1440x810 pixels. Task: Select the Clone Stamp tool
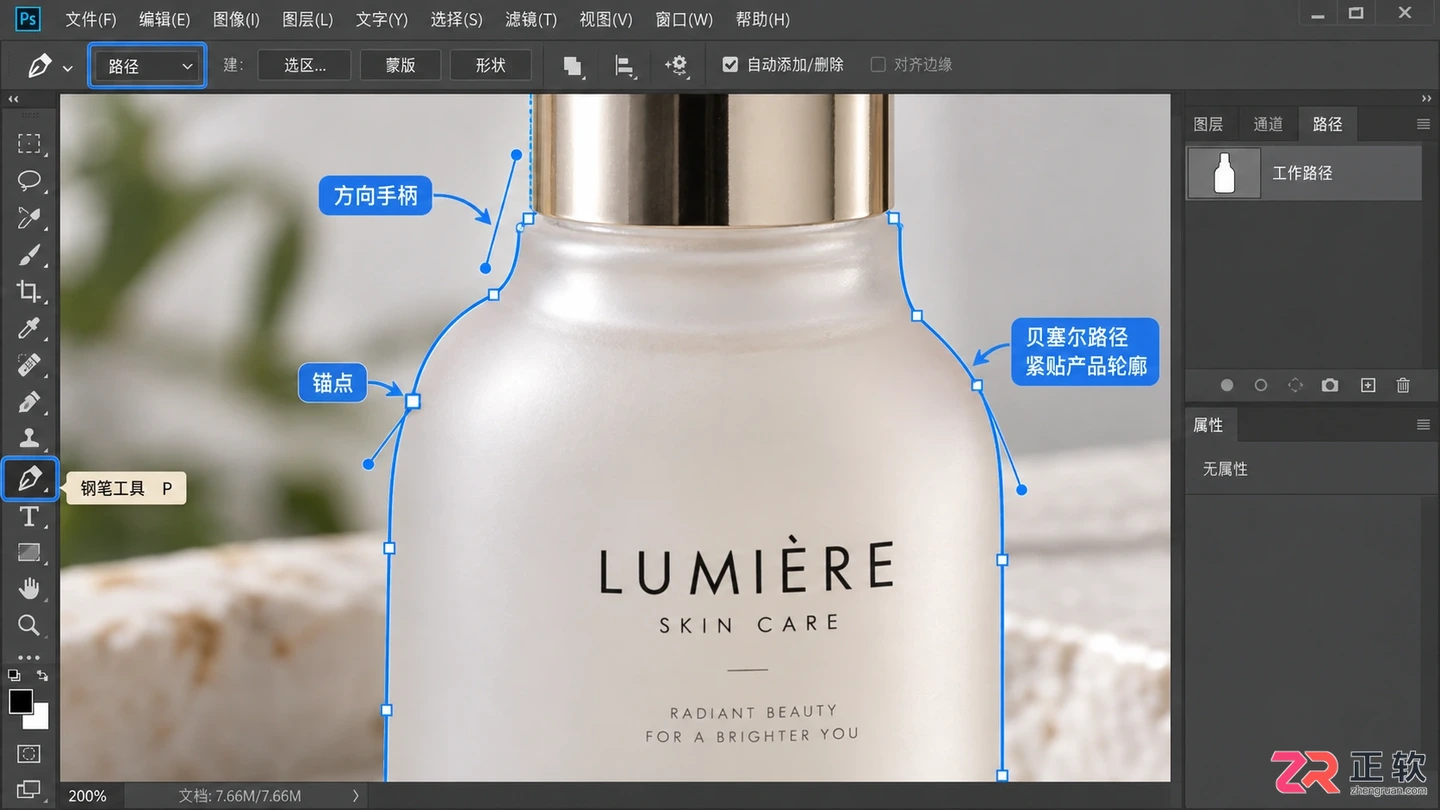coord(29,437)
